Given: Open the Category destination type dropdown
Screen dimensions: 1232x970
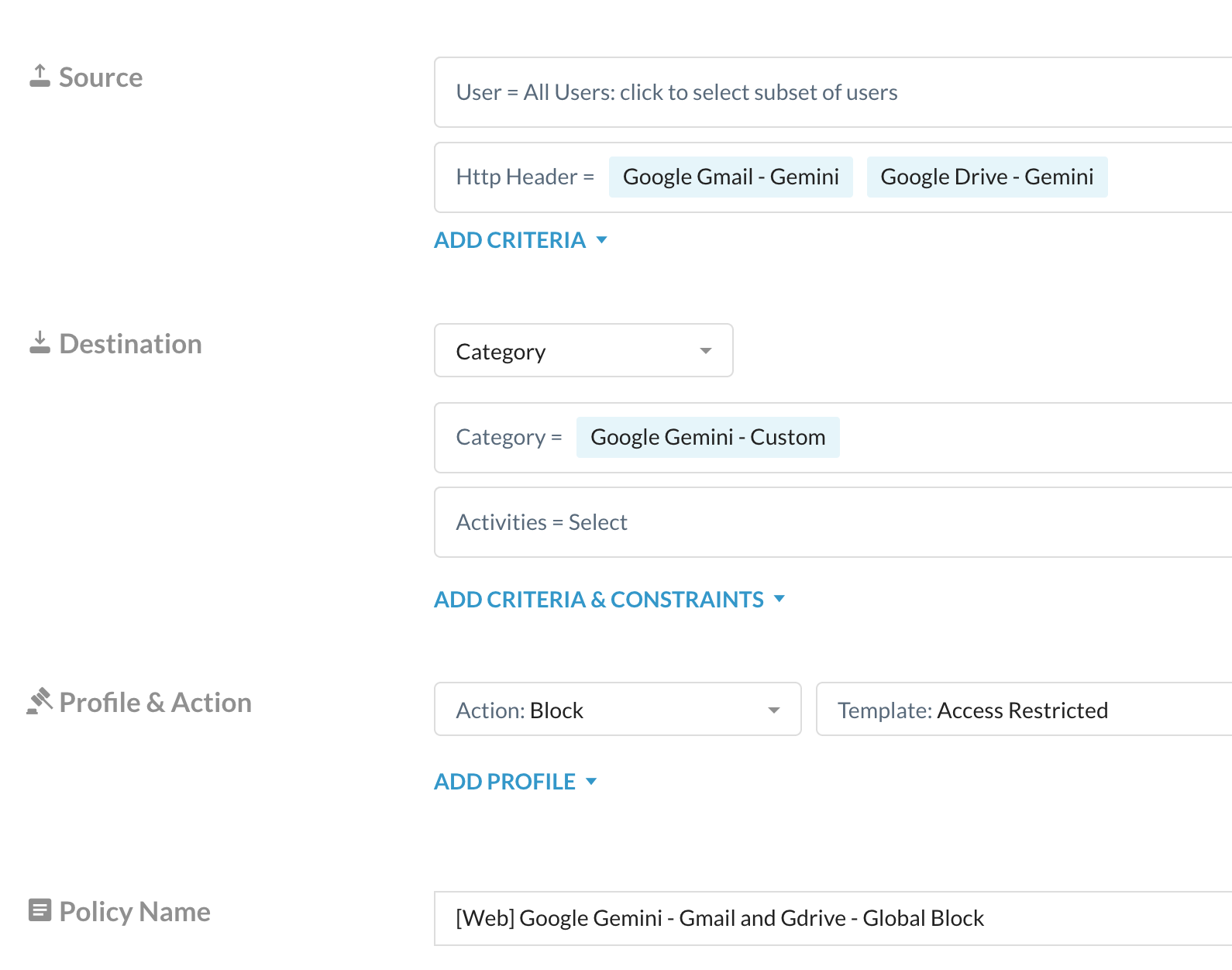Looking at the screenshot, I should point(583,351).
